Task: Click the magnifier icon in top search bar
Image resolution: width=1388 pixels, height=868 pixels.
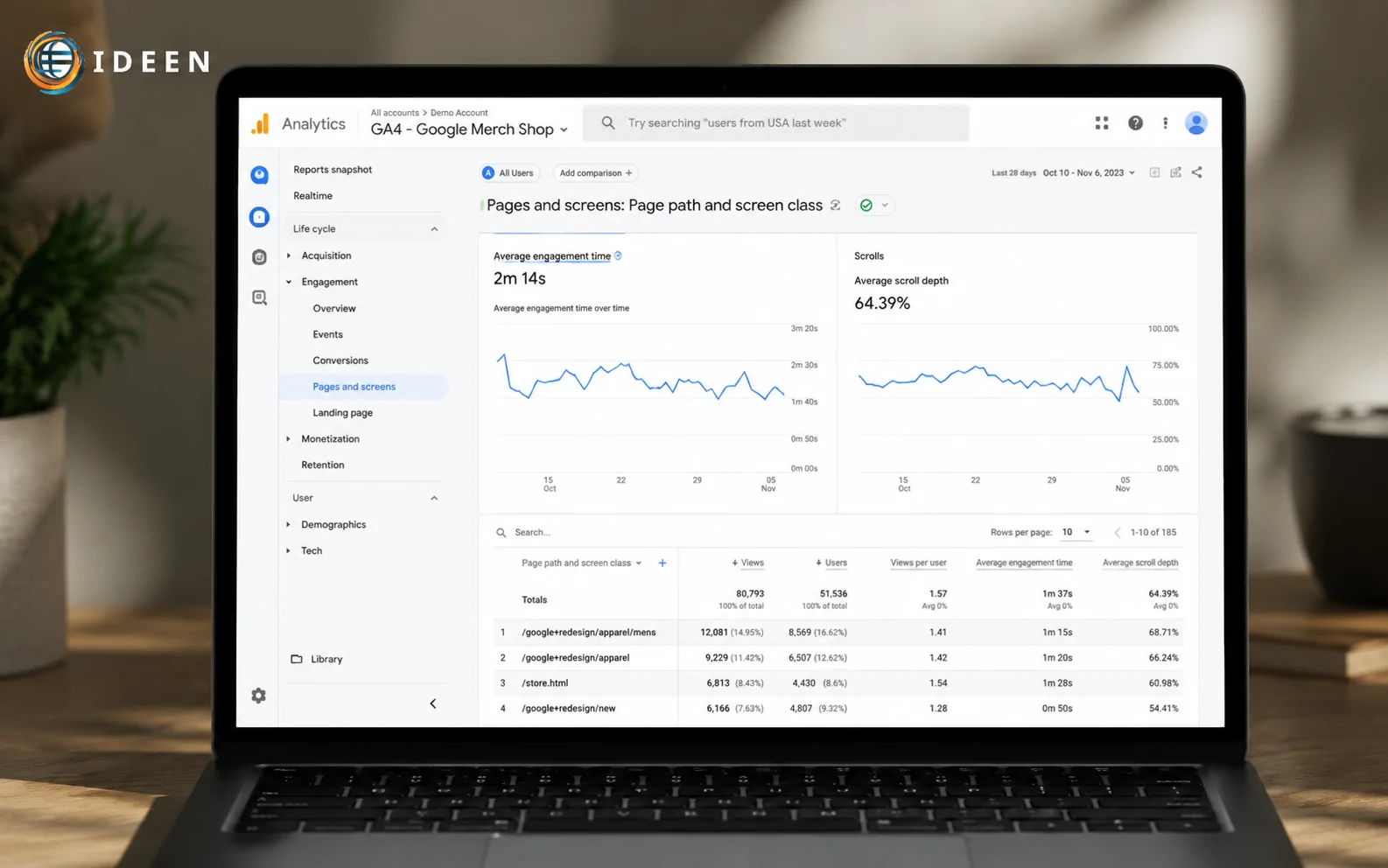Action: coord(608,123)
